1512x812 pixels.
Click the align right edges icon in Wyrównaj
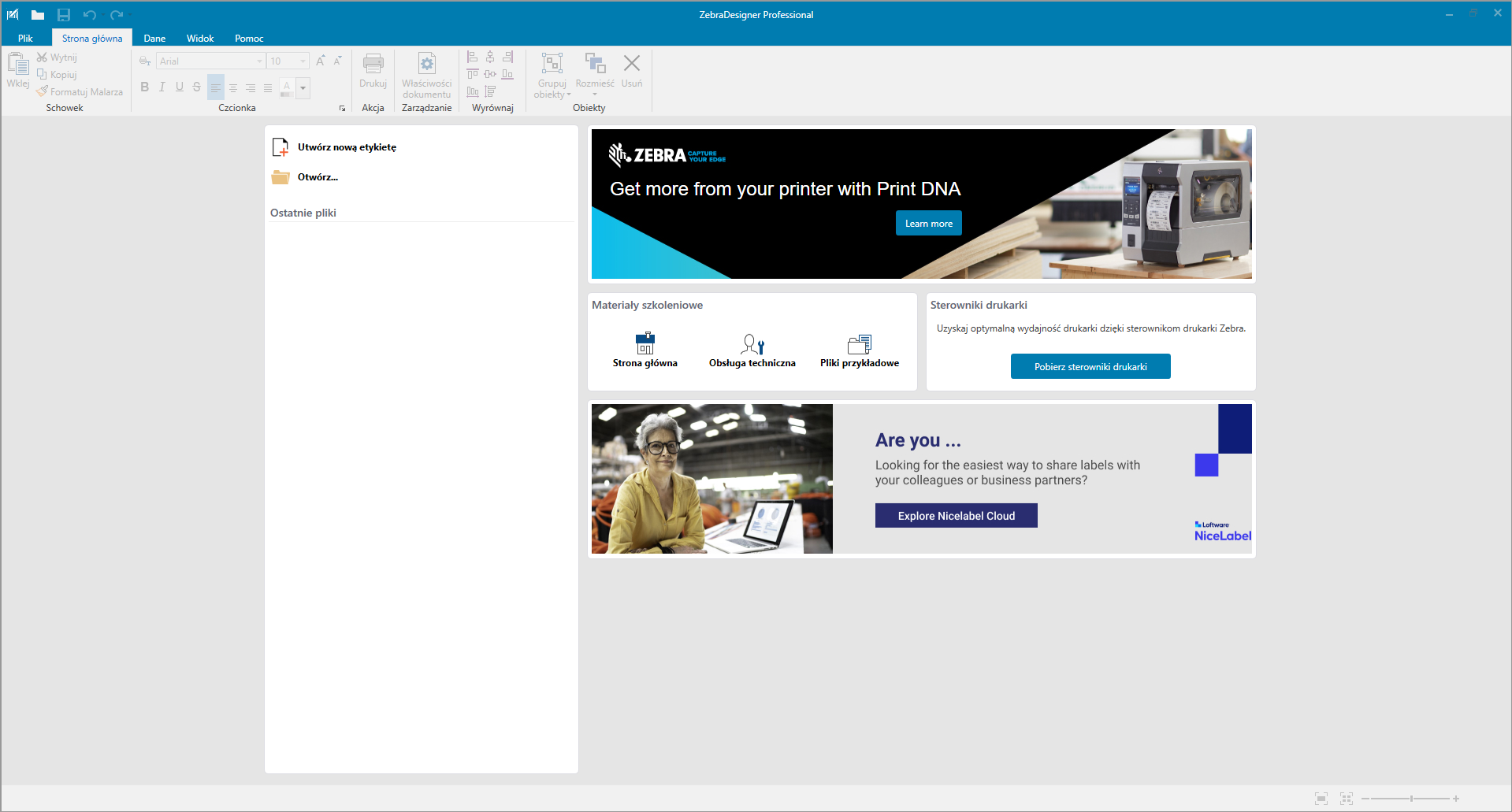(507, 57)
